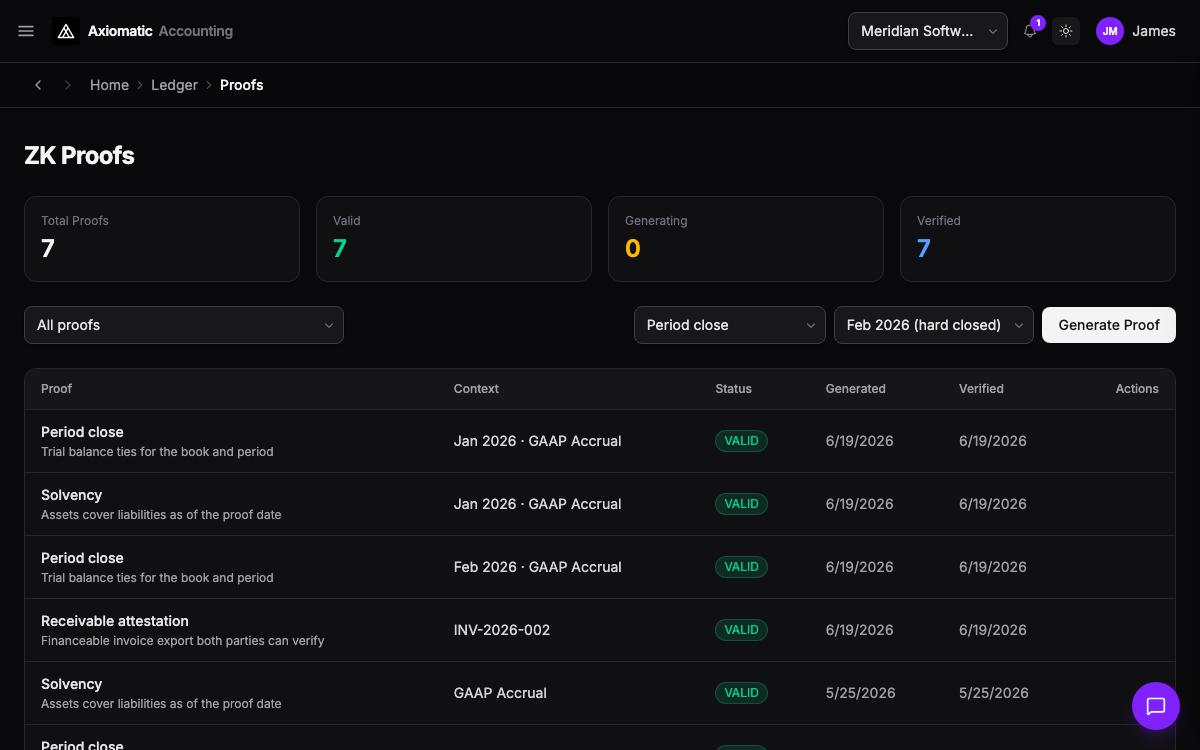Expand the Meridian Software company selector

(928, 31)
